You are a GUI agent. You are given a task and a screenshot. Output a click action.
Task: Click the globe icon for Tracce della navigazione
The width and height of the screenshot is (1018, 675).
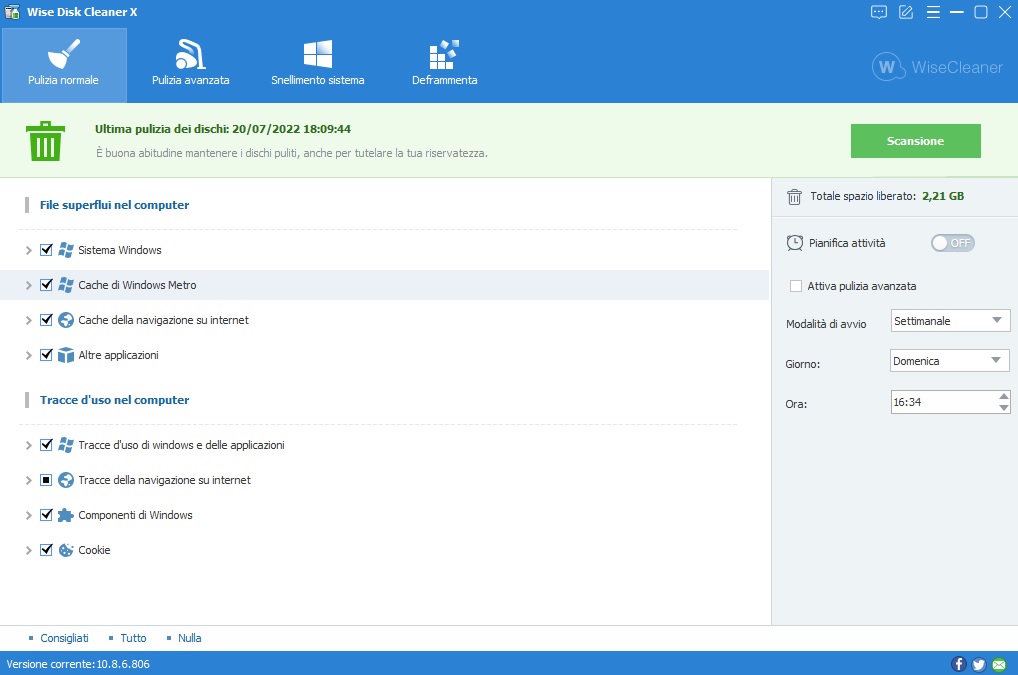(x=66, y=480)
